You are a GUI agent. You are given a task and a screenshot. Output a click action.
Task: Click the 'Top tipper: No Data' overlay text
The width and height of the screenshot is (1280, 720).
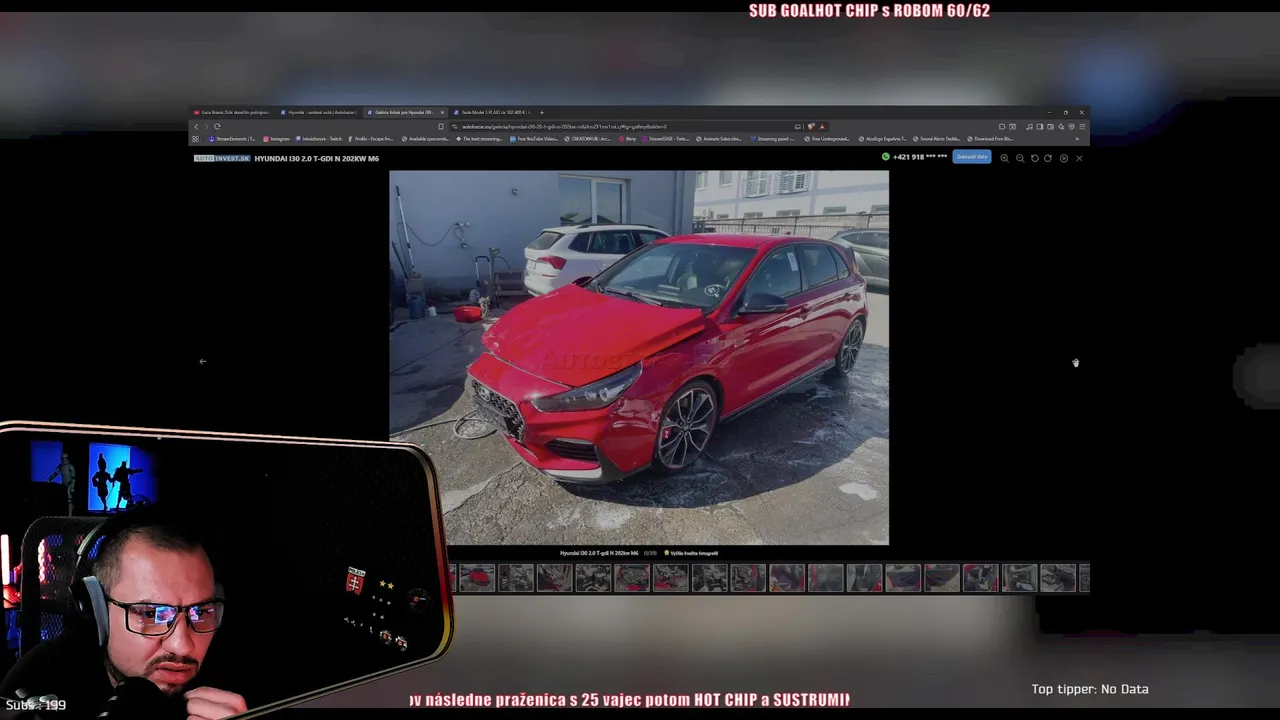[x=1090, y=689]
